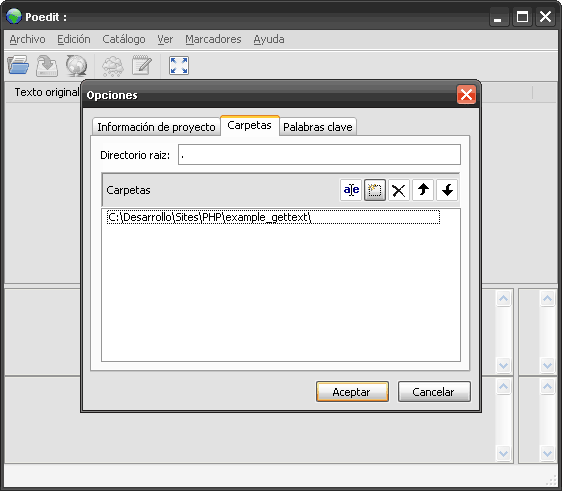Minimize the Poedit window
562x491 pixels.
click(x=499, y=17)
